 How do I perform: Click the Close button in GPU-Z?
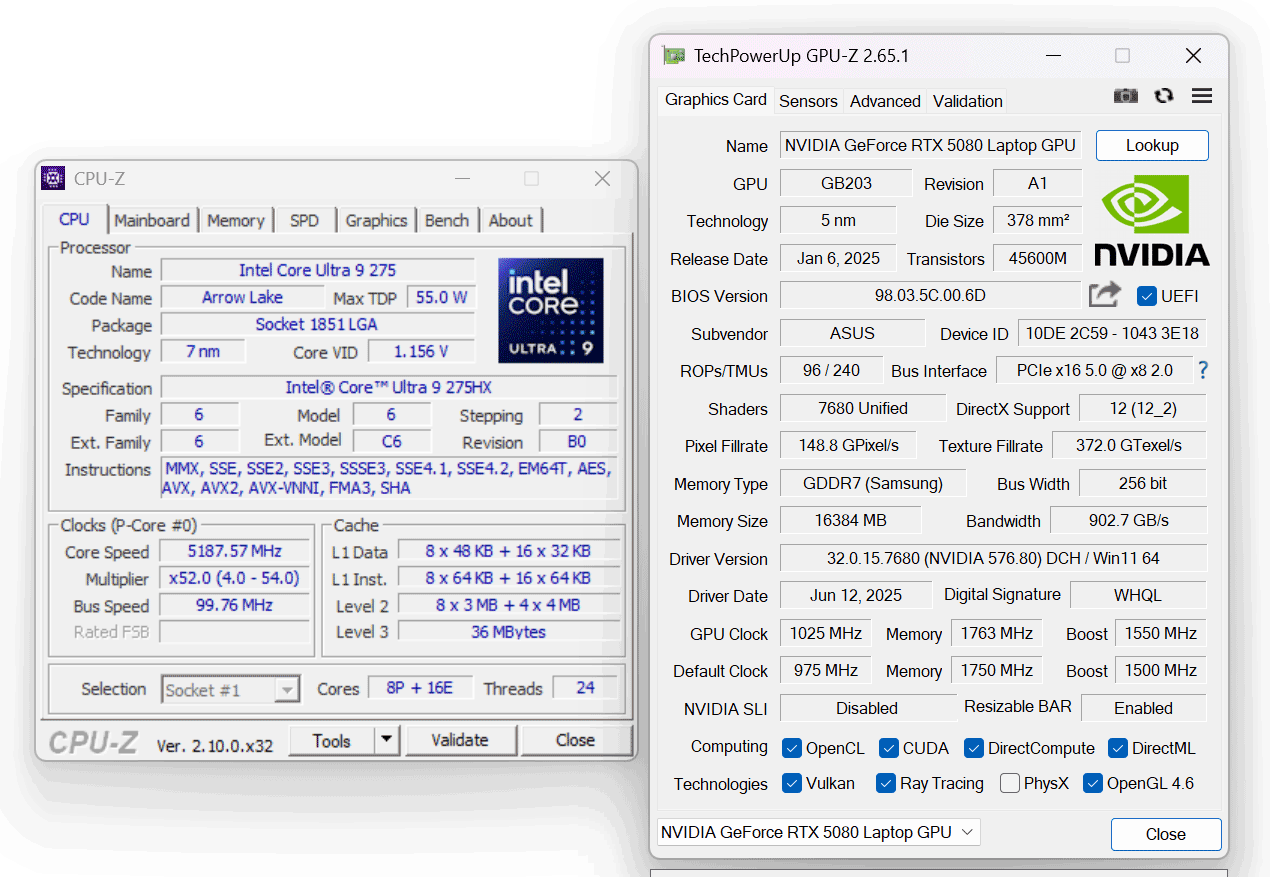[x=1166, y=834]
